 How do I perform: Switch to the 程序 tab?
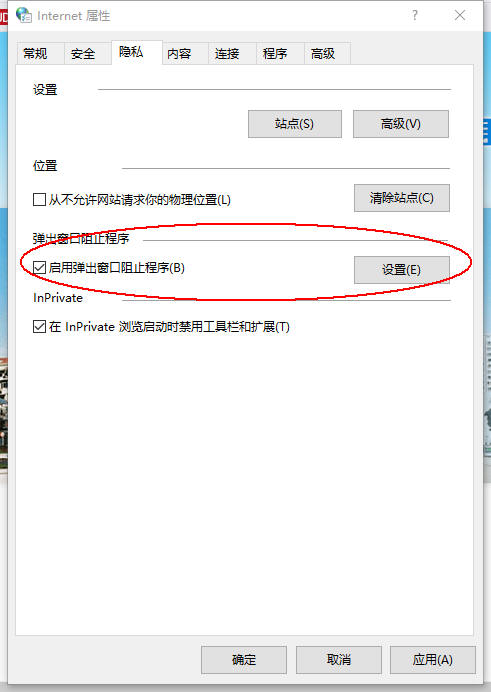275,54
